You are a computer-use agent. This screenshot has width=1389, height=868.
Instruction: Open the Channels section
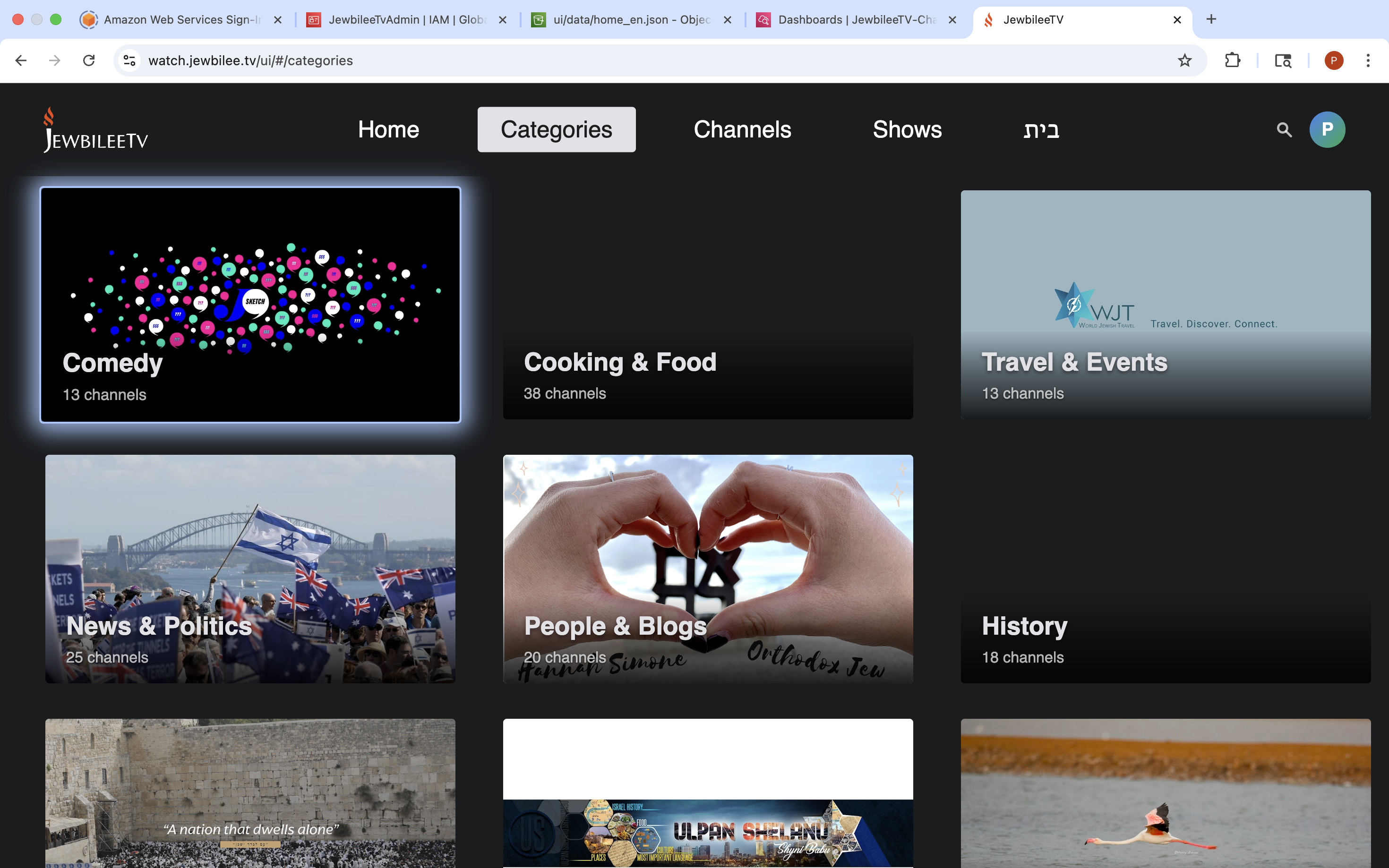742,129
